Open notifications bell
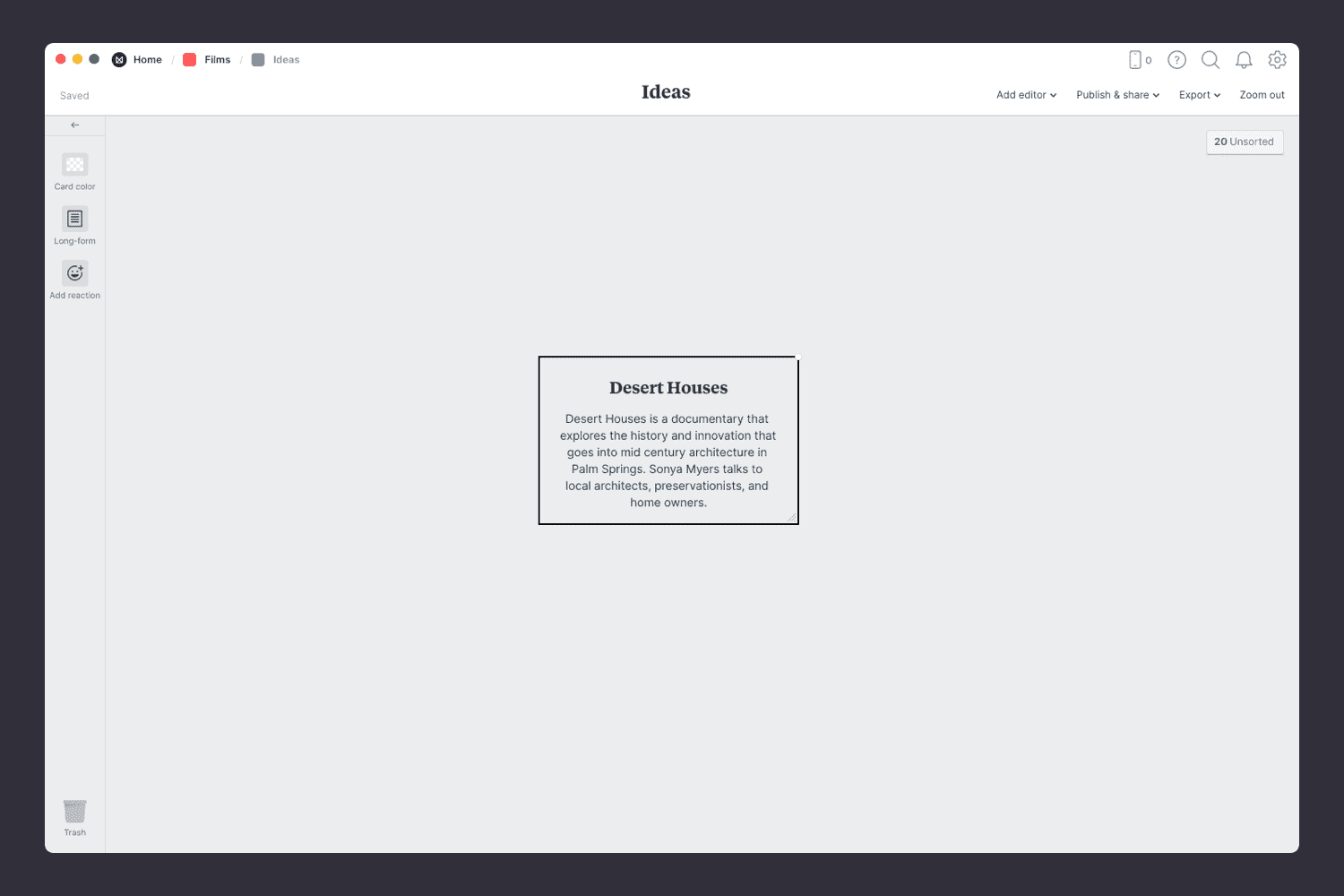 [1244, 60]
